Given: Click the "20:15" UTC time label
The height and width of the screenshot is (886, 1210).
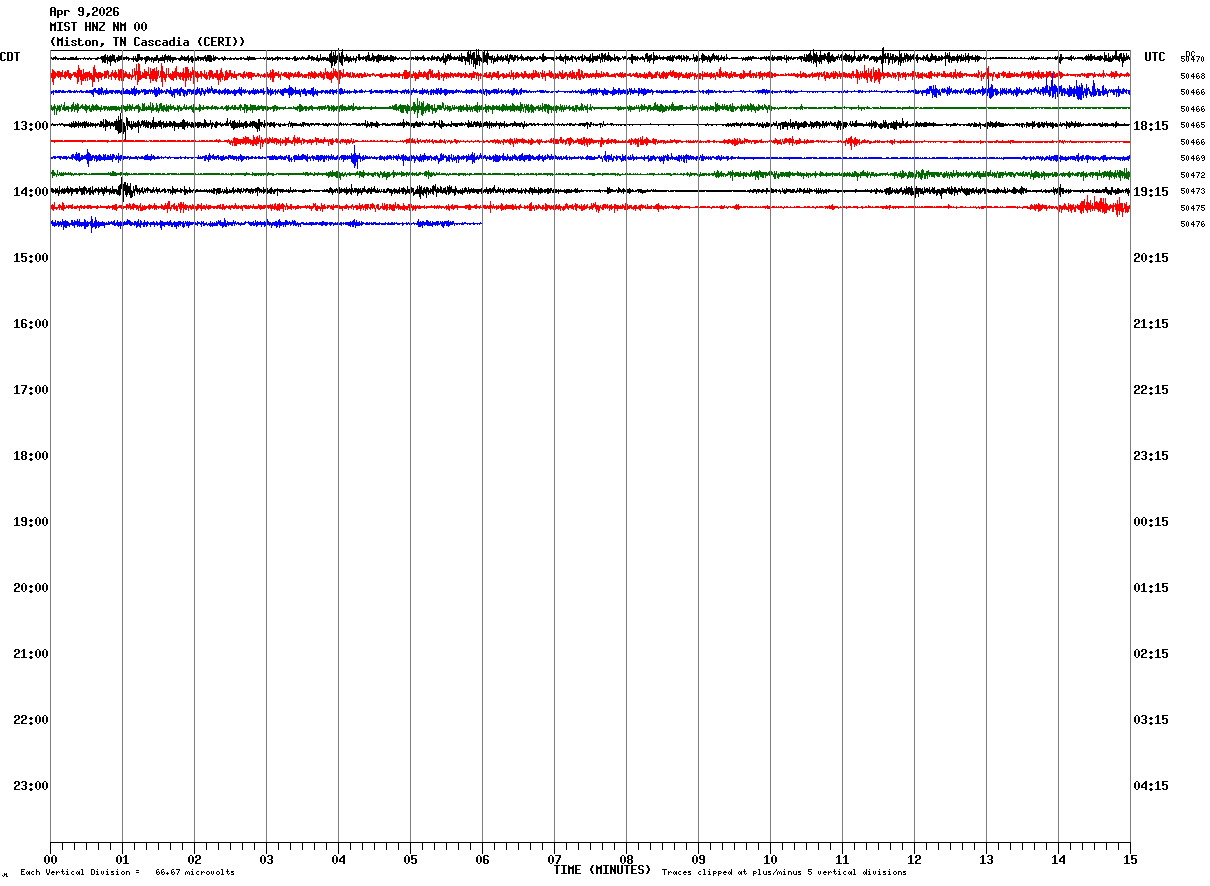Looking at the screenshot, I should [x=1151, y=258].
